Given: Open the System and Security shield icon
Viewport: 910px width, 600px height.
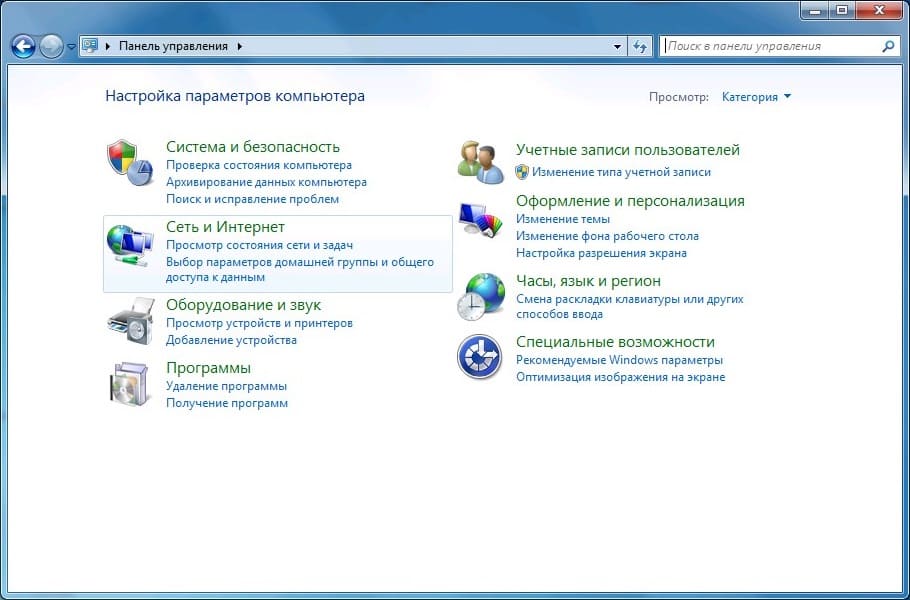Looking at the screenshot, I should [x=129, y=162].
